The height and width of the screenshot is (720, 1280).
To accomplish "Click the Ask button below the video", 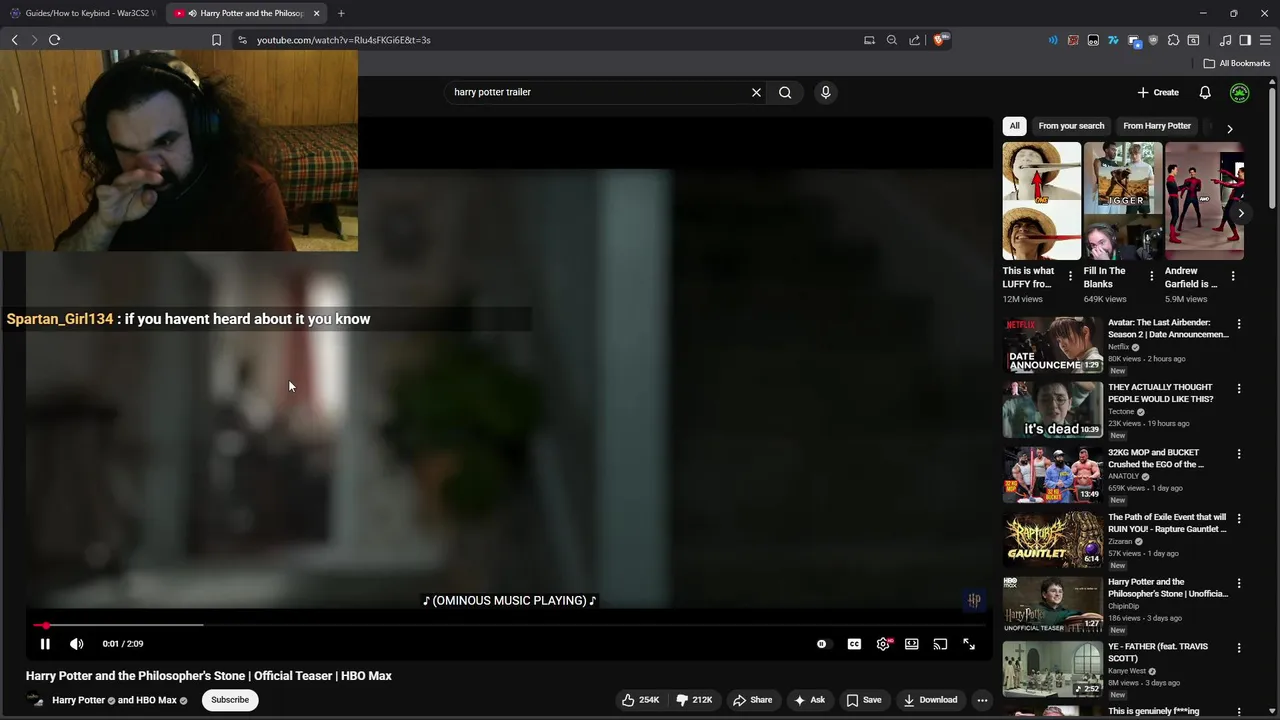I will [x=809, y=700].
